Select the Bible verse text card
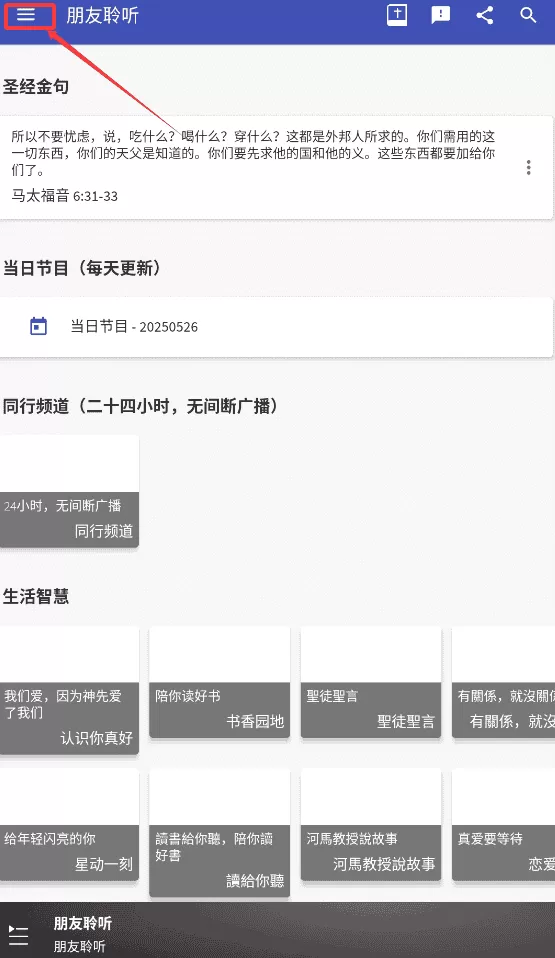 click(276, 167)
